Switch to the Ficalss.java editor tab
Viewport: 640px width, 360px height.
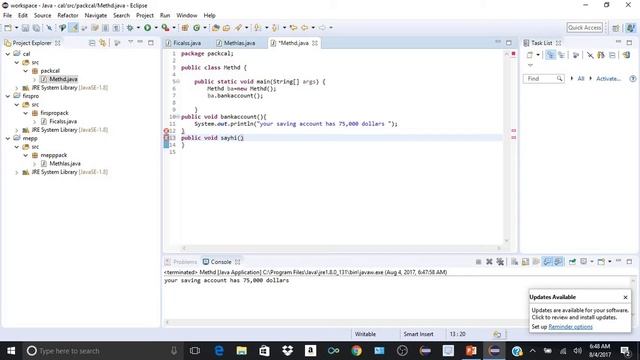pyautogui.click(x=187, y=43)
